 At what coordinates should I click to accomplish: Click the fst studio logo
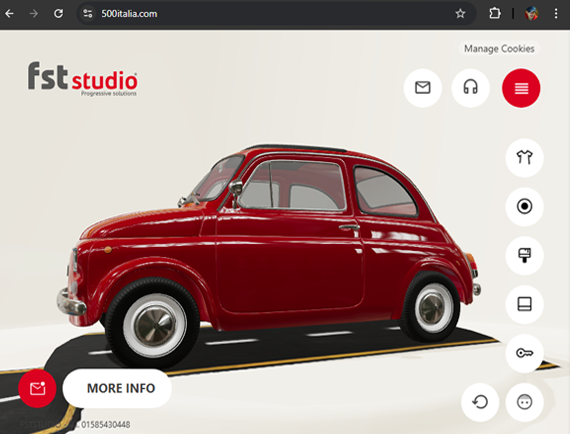tap(83, 79)
